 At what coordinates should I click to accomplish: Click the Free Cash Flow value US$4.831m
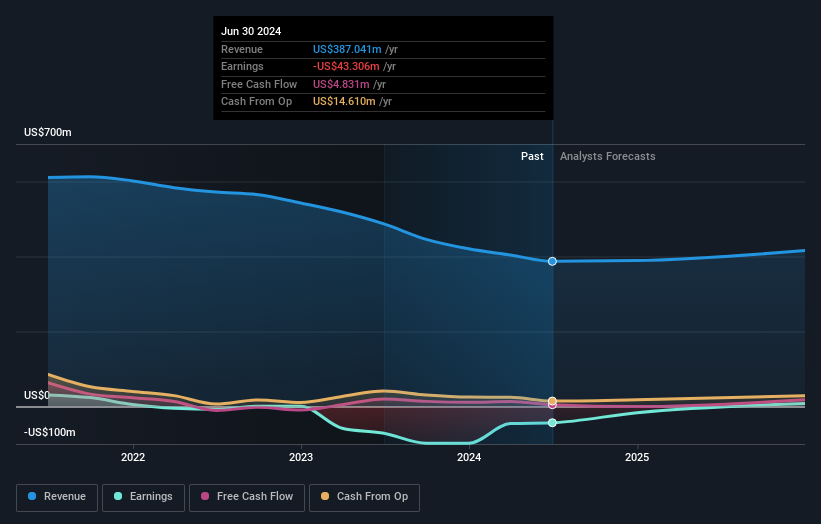341,84
